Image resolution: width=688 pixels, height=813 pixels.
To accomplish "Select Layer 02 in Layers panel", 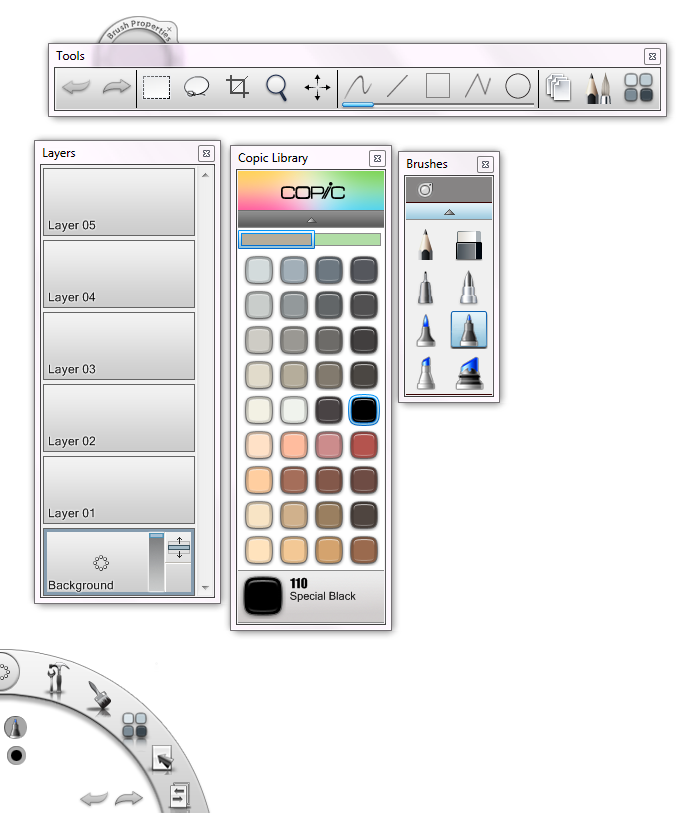I will (x=119, y=418).
